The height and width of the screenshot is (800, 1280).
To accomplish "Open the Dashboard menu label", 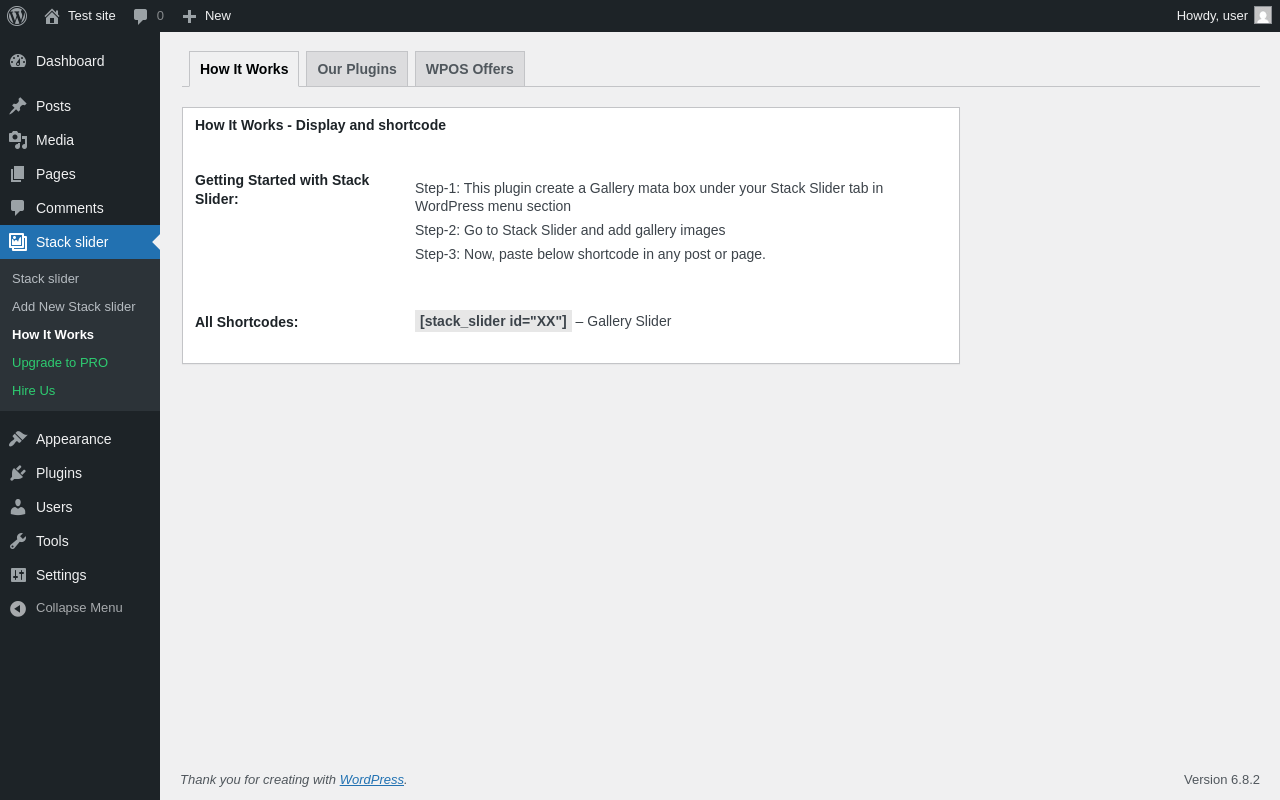I will click(70, 61).
